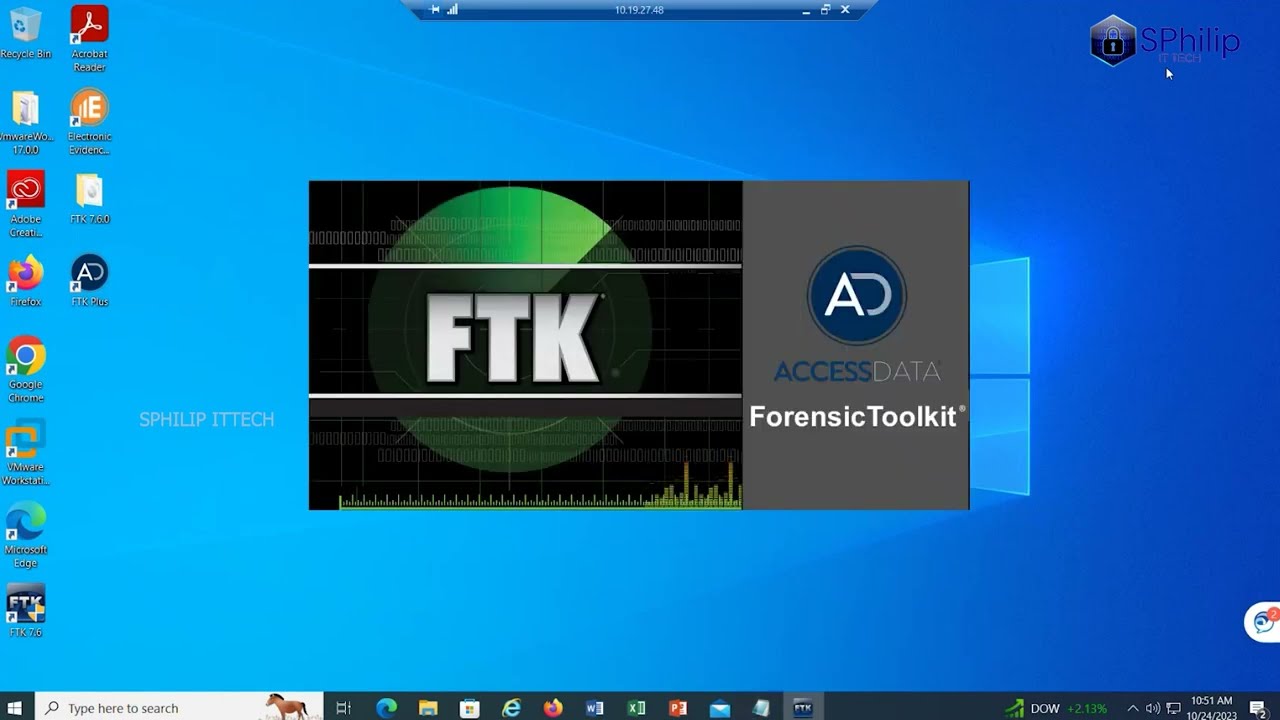Viewport: 1280px width, 720px height.
Task: Open the clock showing 10:51 AM
Action: click(x=1211, y=708)
